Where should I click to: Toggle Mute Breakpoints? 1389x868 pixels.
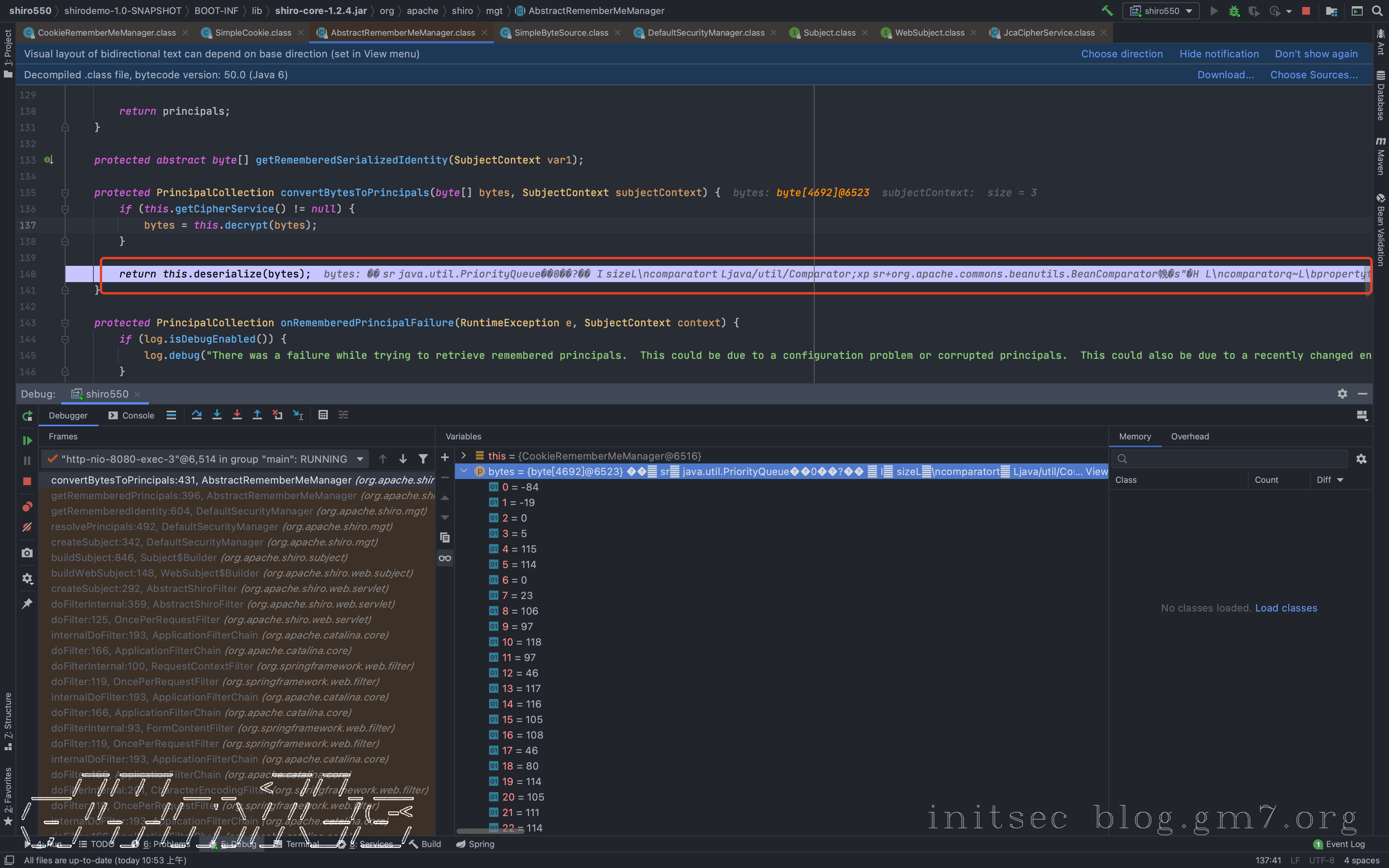click(x=27, y=527)
